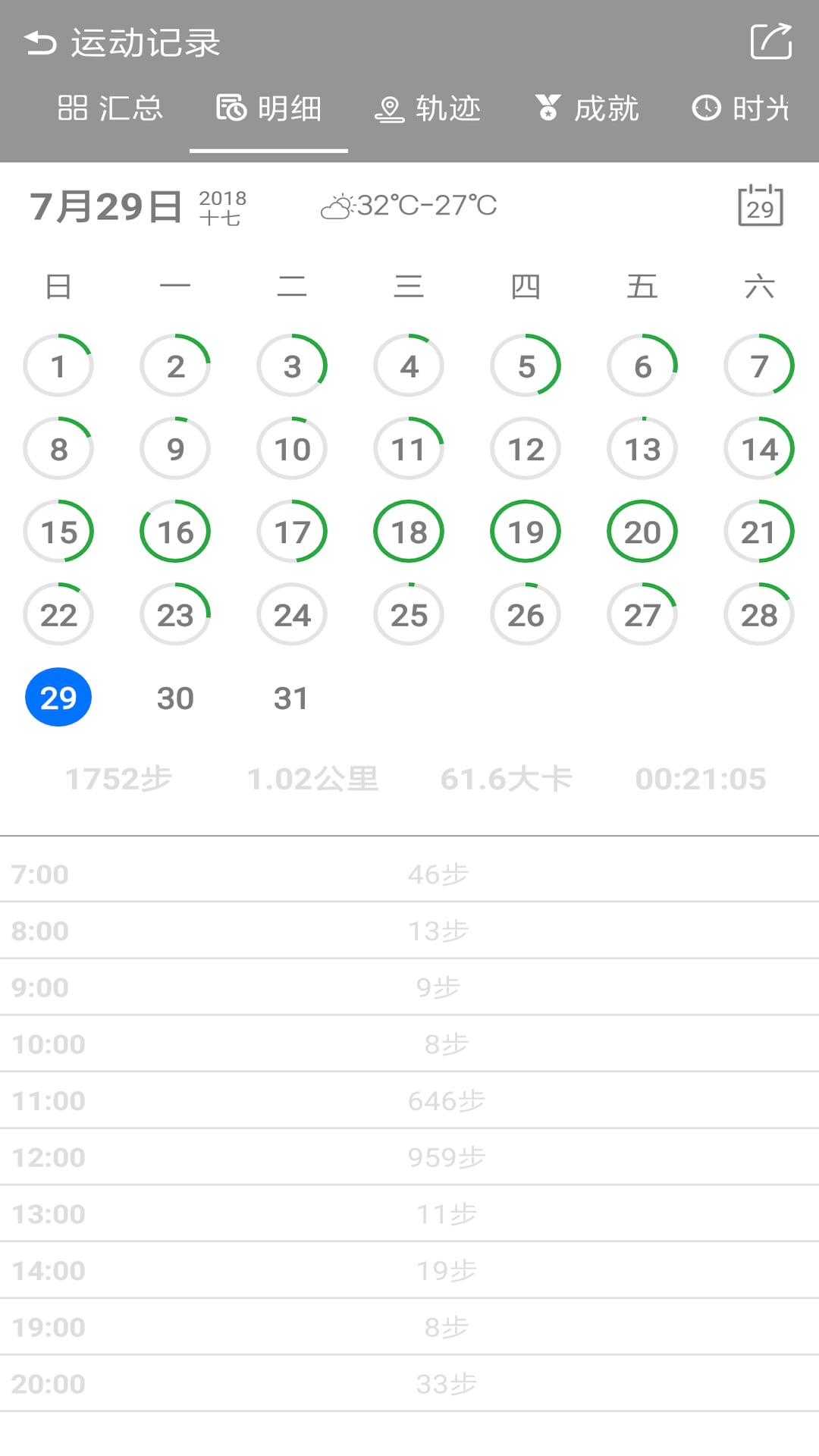The width and height of the screenshot is (819, 1456).
Task: Switch to the 汇总 tab
Action: tap(111, 108)
